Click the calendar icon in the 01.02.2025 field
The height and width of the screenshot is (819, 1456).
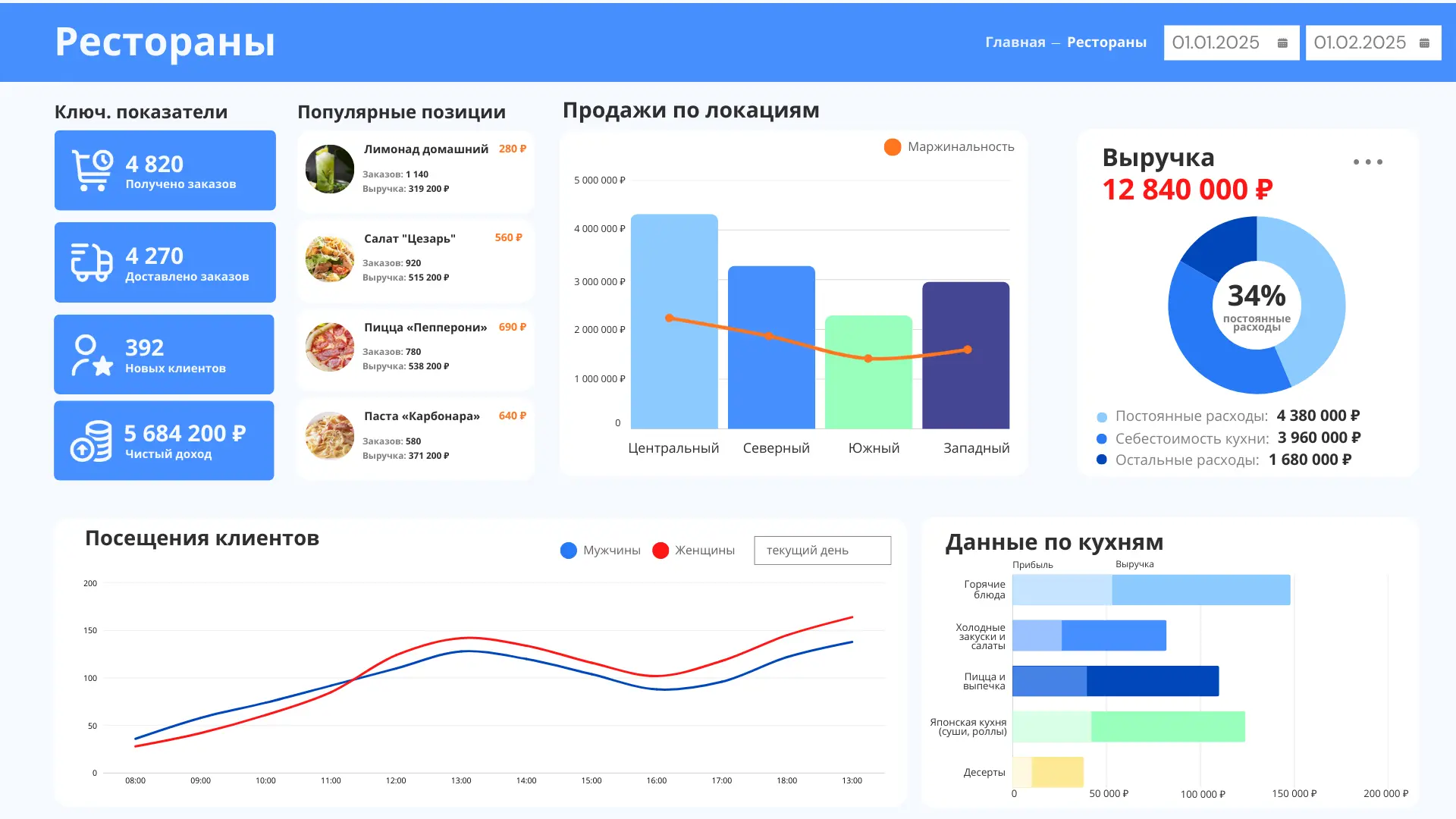click(1424, 42)
